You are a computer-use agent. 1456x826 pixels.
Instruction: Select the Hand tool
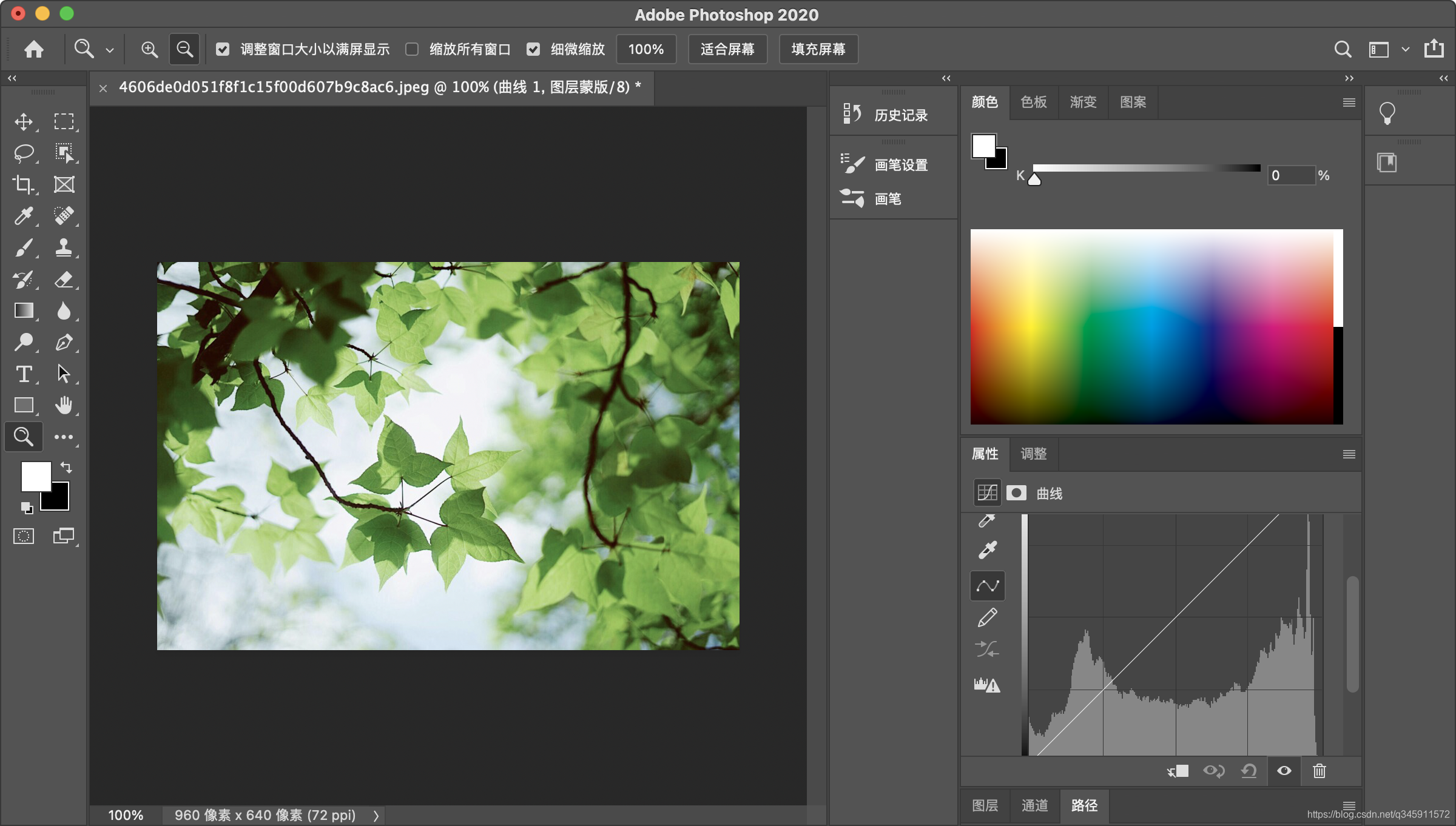64,405
